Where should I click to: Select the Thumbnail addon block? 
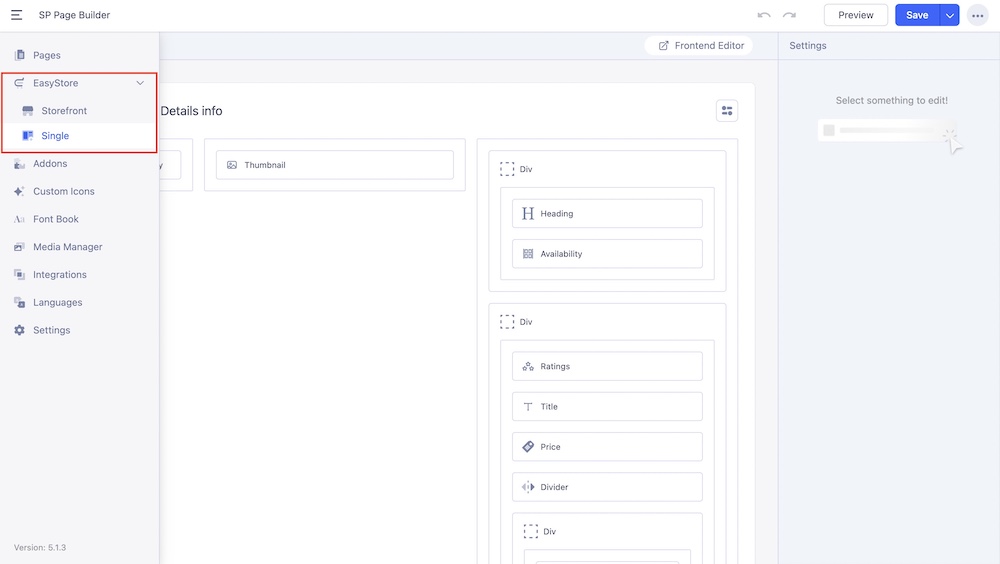coord(334,165)
